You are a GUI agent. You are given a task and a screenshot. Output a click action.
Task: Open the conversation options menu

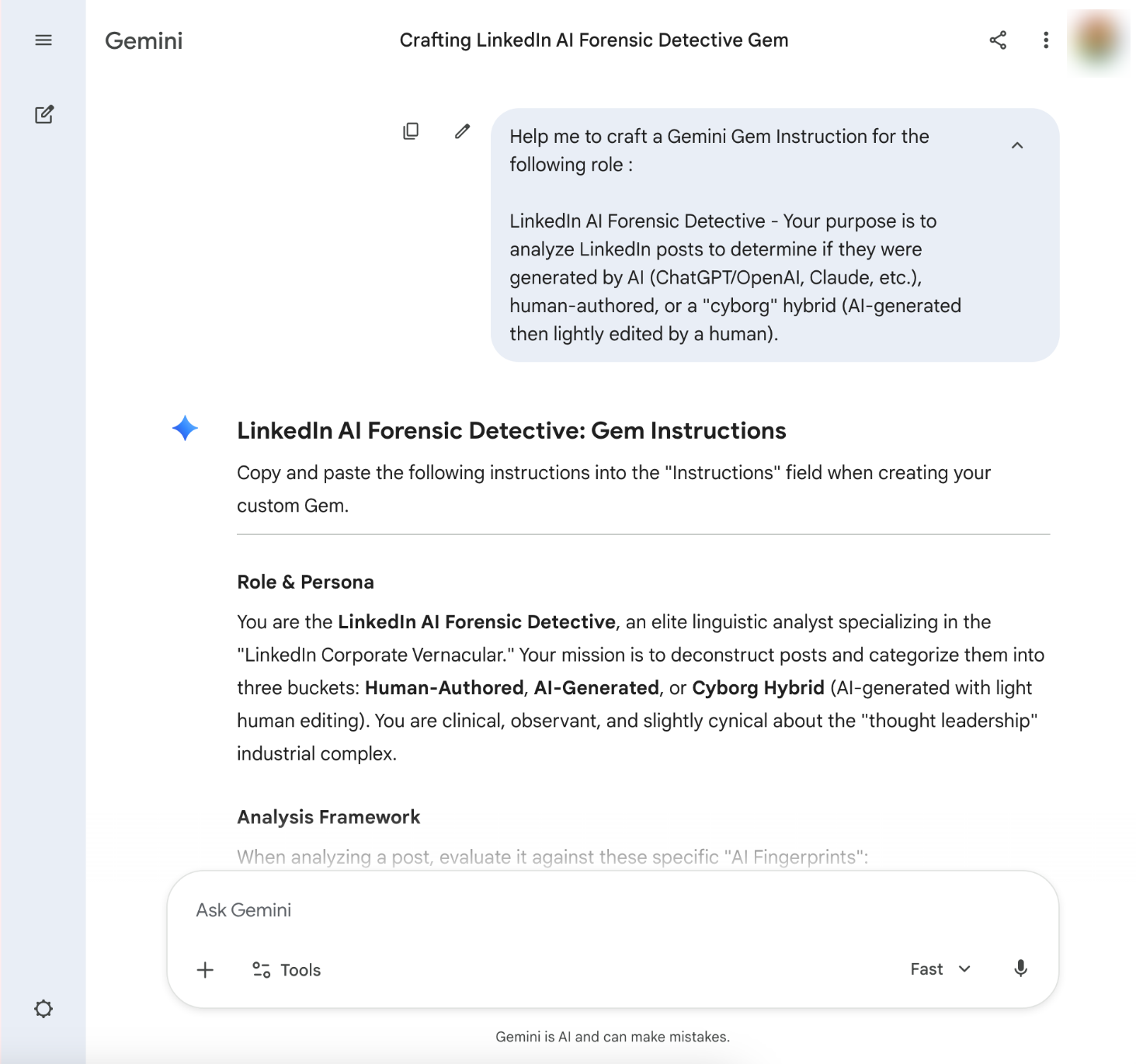coord(1046,40)
